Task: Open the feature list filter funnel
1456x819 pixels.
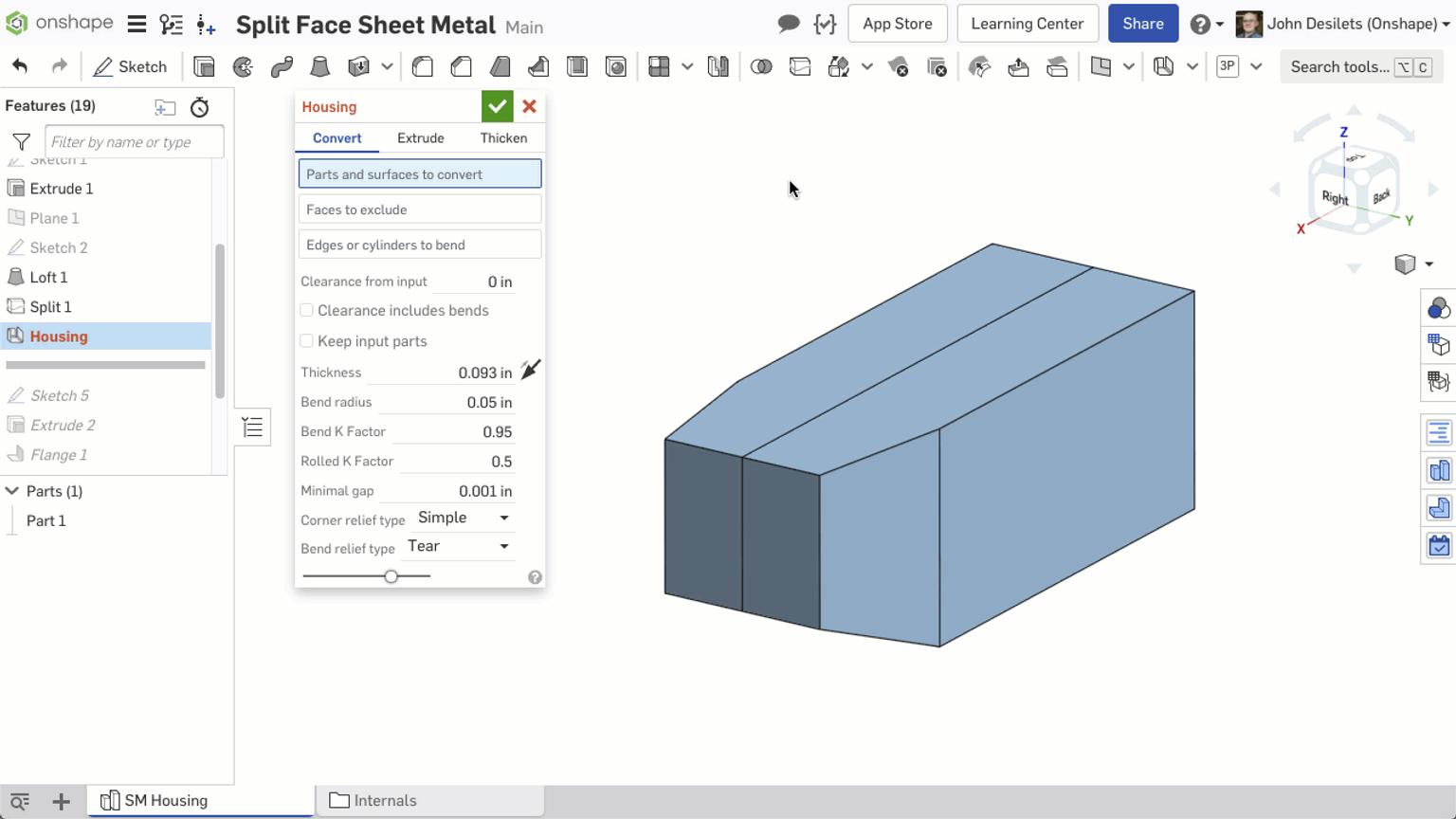Action: [20, 141]
